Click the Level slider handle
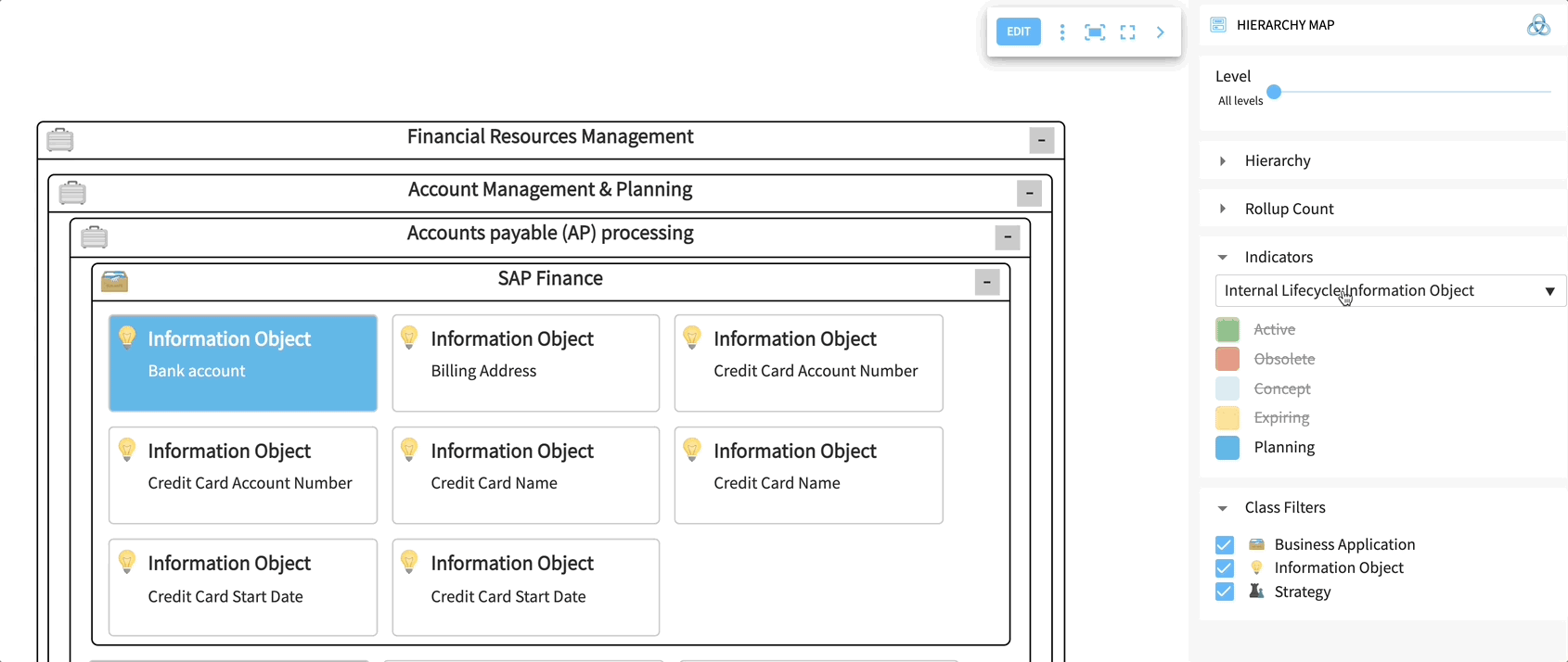The height and width of the screenshot is (662, 1568). [1274, 92]
